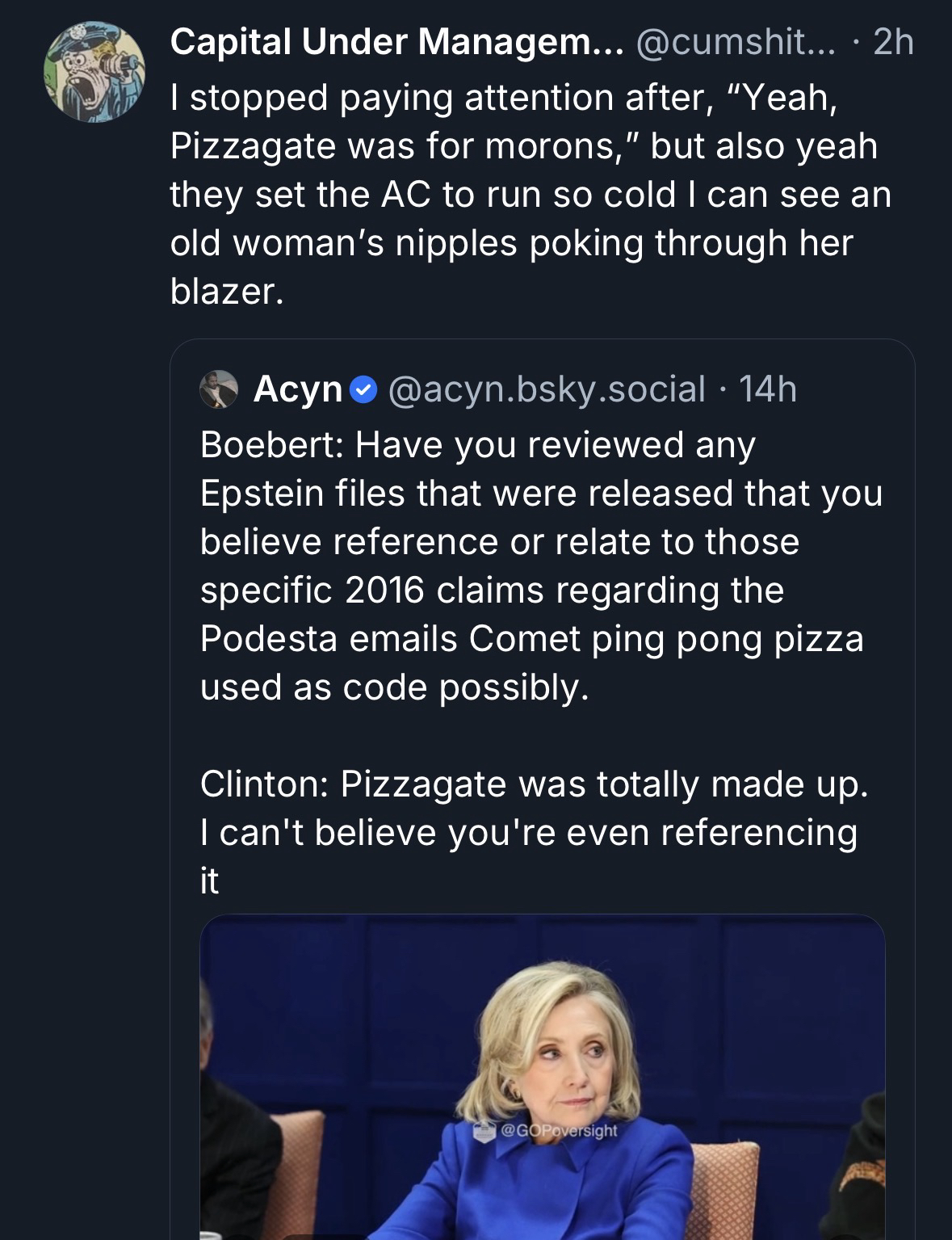Click the small logo beside @GOPoversight watermark
The width and height of the screenshot is (952, 1240).
[x=483, y=1132]
